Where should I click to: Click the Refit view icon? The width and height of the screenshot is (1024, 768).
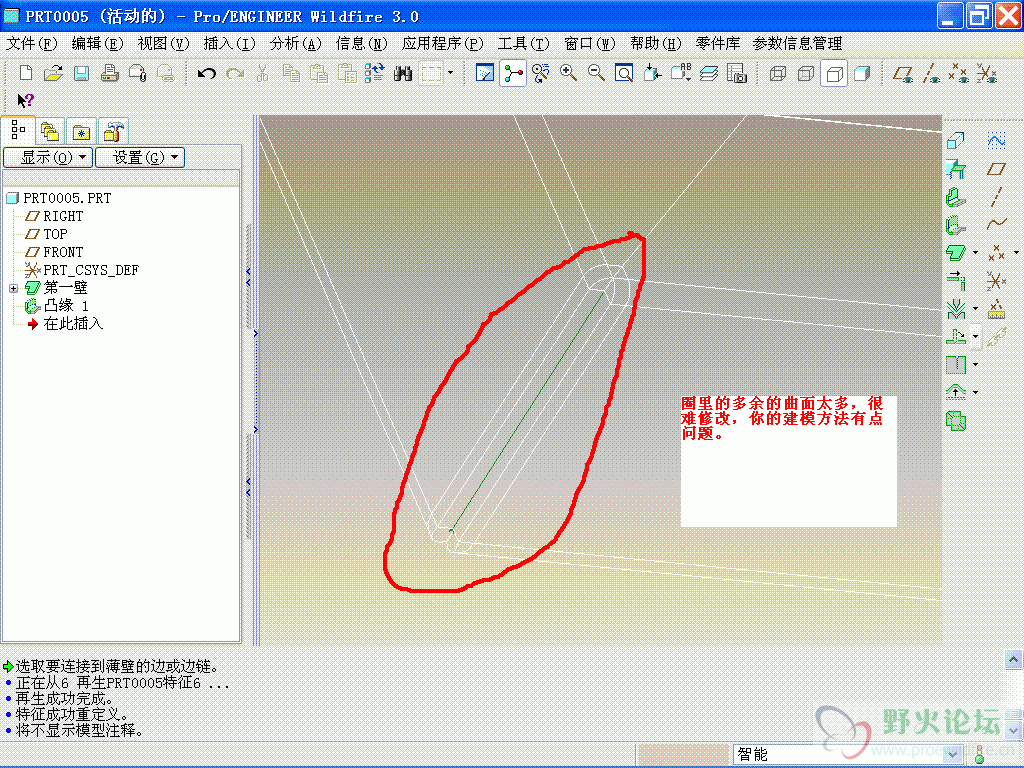pyautogui.click(x=624, y=73)
